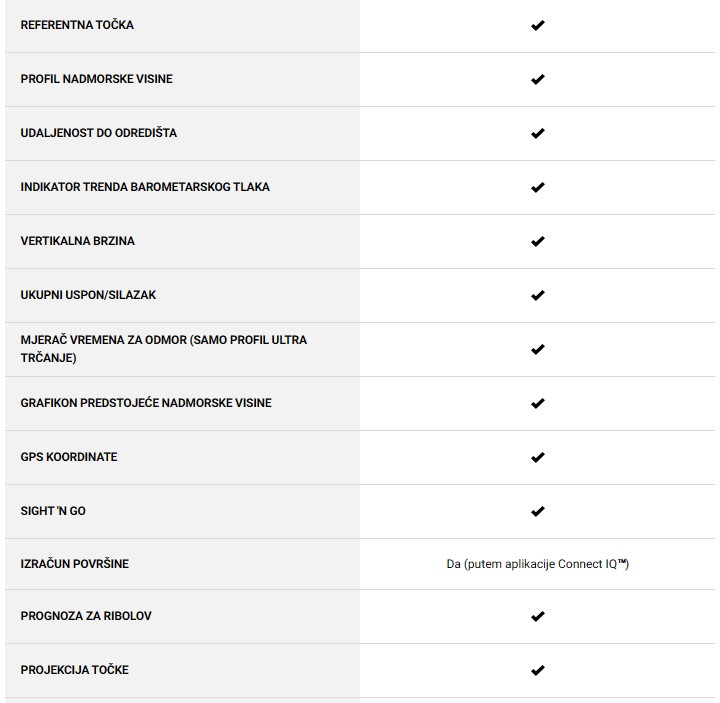Select the GPS koordinate label
Image resolution: width=720 pixels, height=703 pixels.
tap(69, 457)
